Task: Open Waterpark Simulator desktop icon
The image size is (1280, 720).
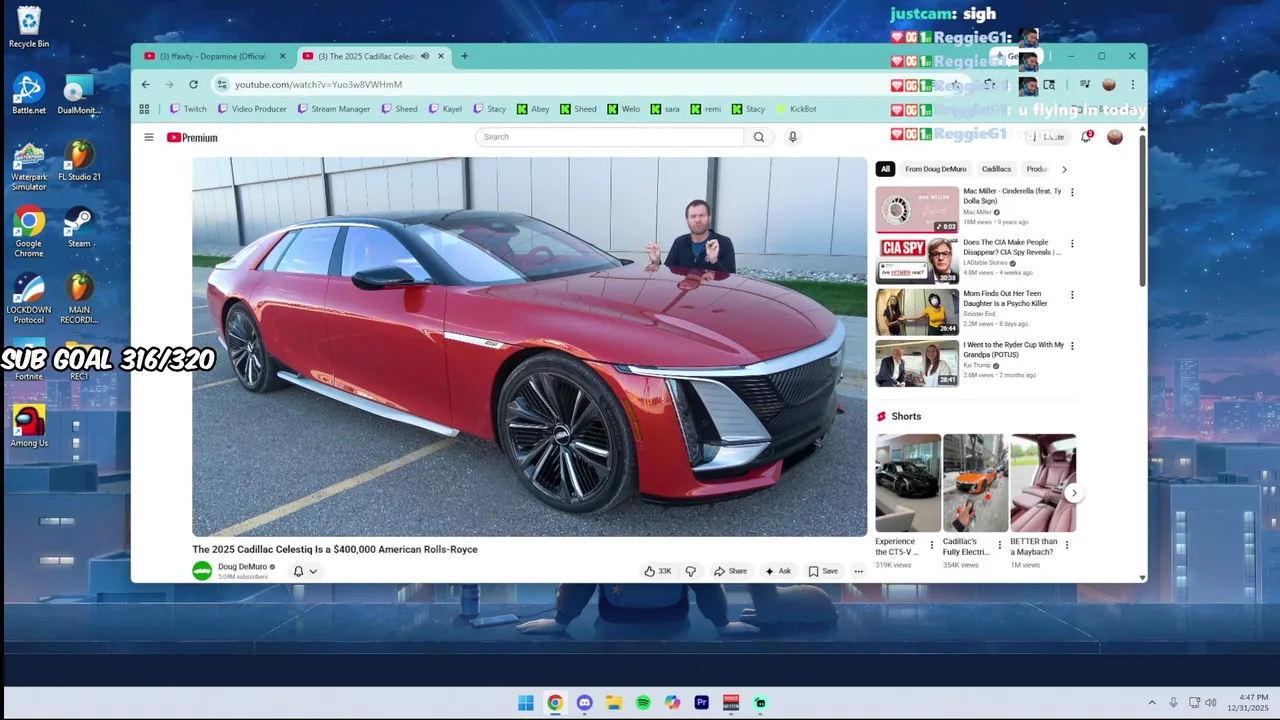Action: [x=29, y=166]
